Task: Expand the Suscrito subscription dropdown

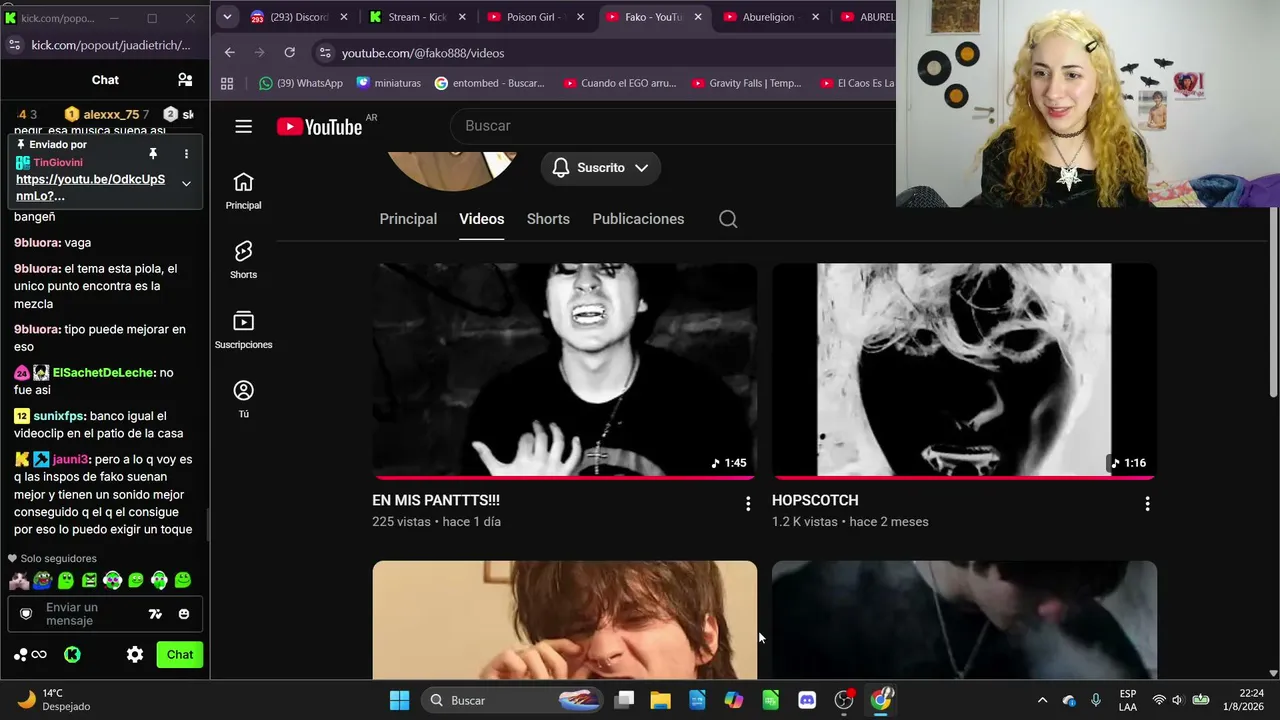Action: (601, 168)
